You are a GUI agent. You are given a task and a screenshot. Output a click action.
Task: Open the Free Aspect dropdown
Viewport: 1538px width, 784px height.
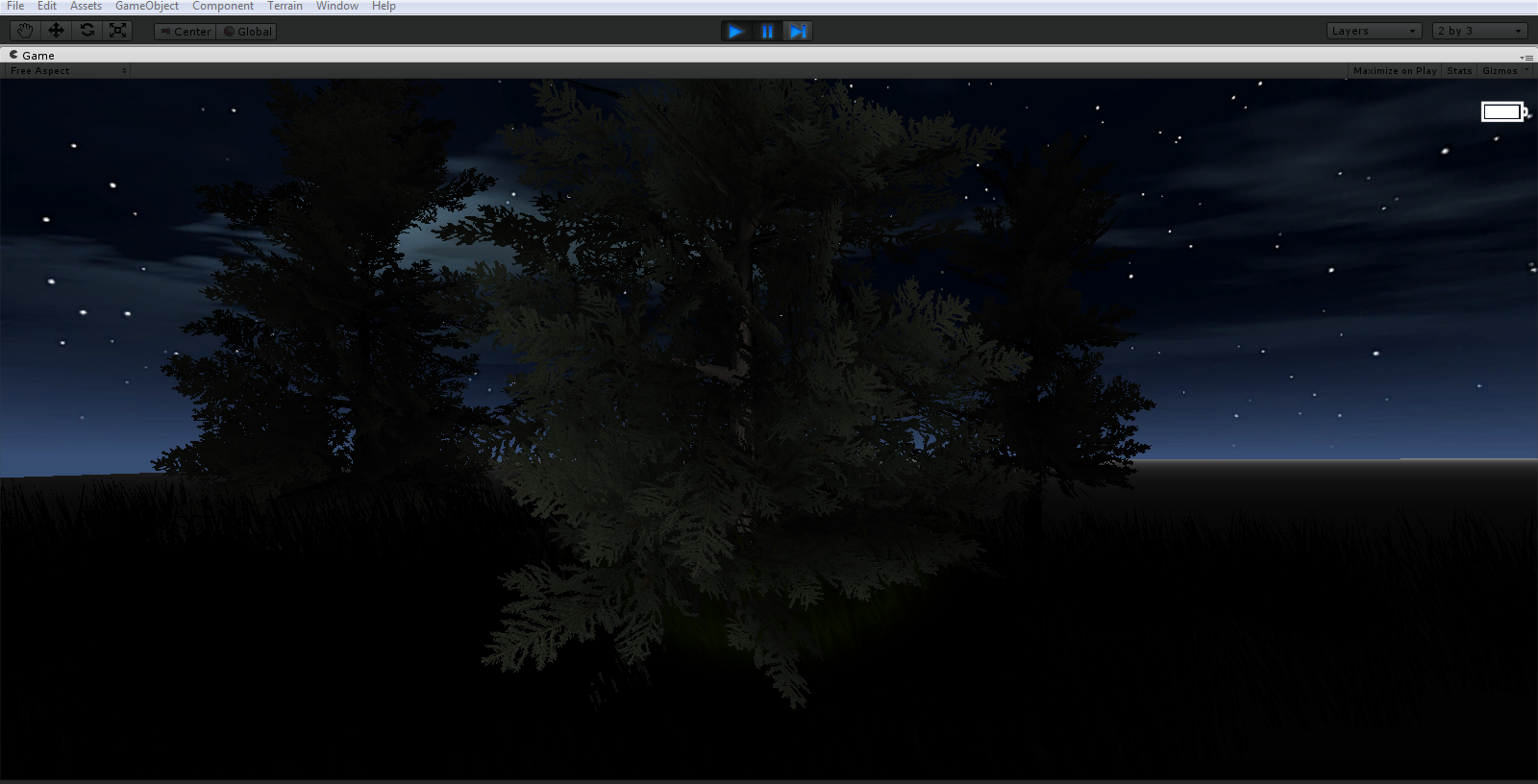pos(67,71)
